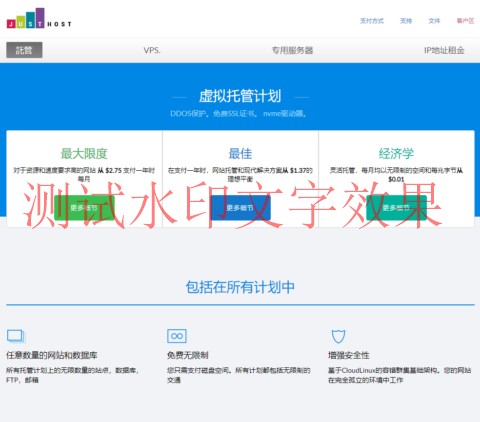Open the 支持 link in top menu
The height and width of the screenshot is (422, 480).
406,21
